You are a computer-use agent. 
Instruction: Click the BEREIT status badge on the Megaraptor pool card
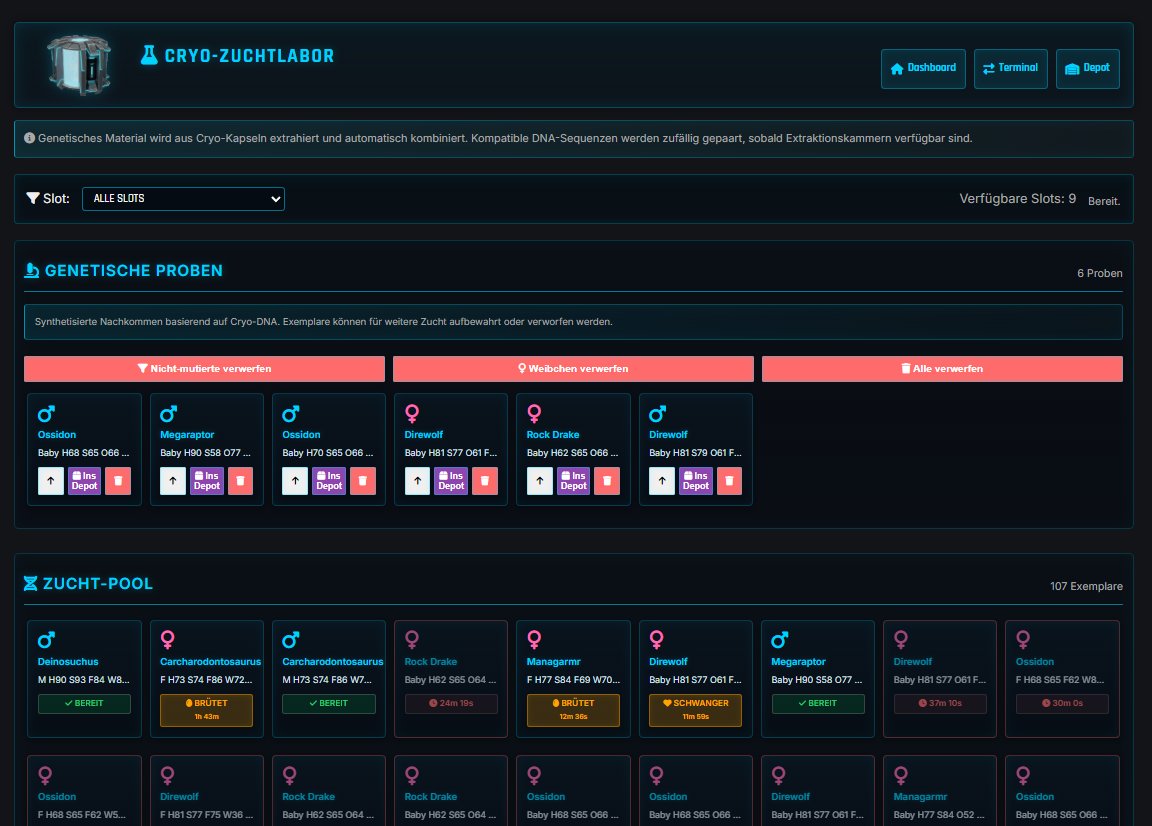[x=817, y=703]
